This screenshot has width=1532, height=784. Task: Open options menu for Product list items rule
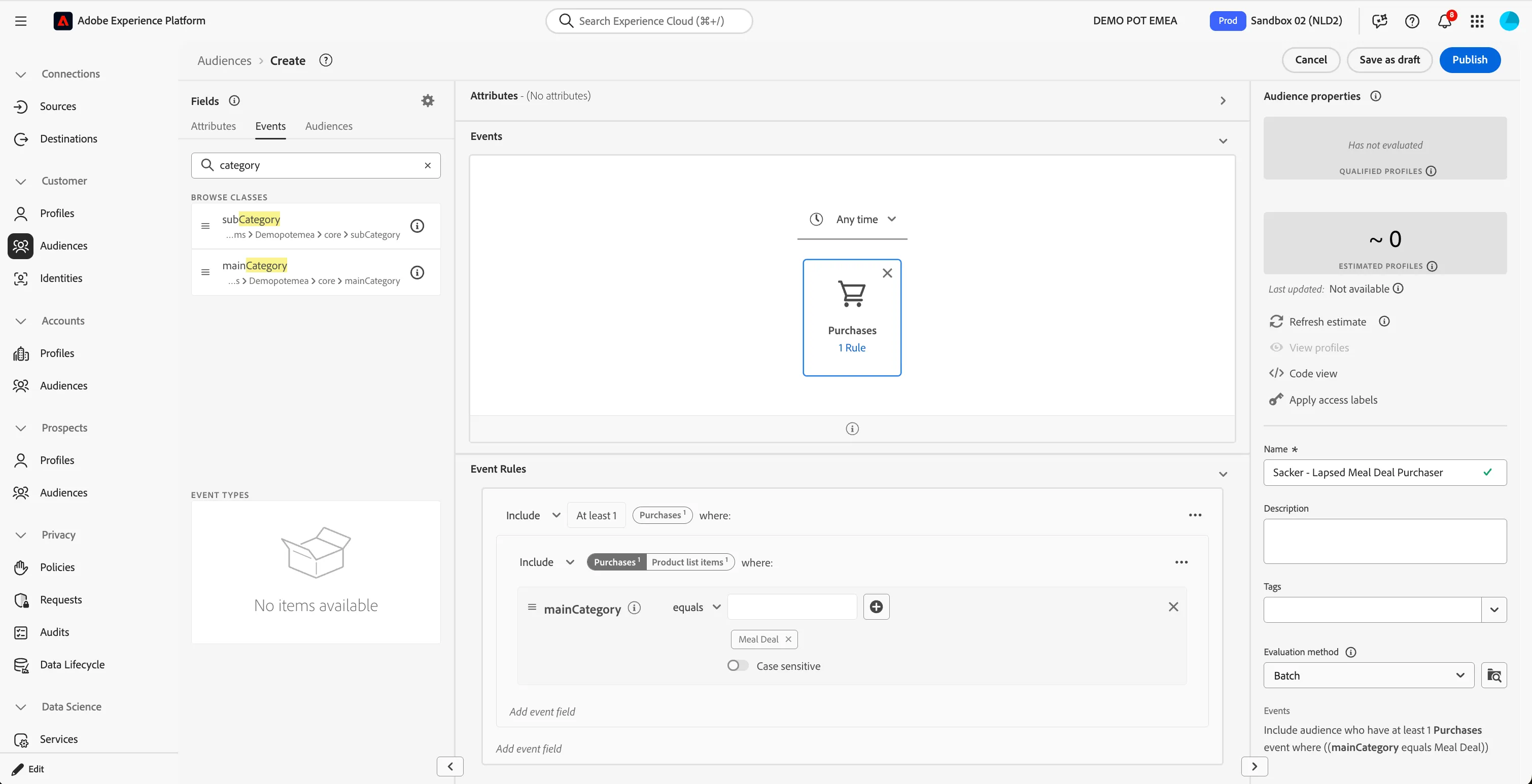pos(1181,562)
